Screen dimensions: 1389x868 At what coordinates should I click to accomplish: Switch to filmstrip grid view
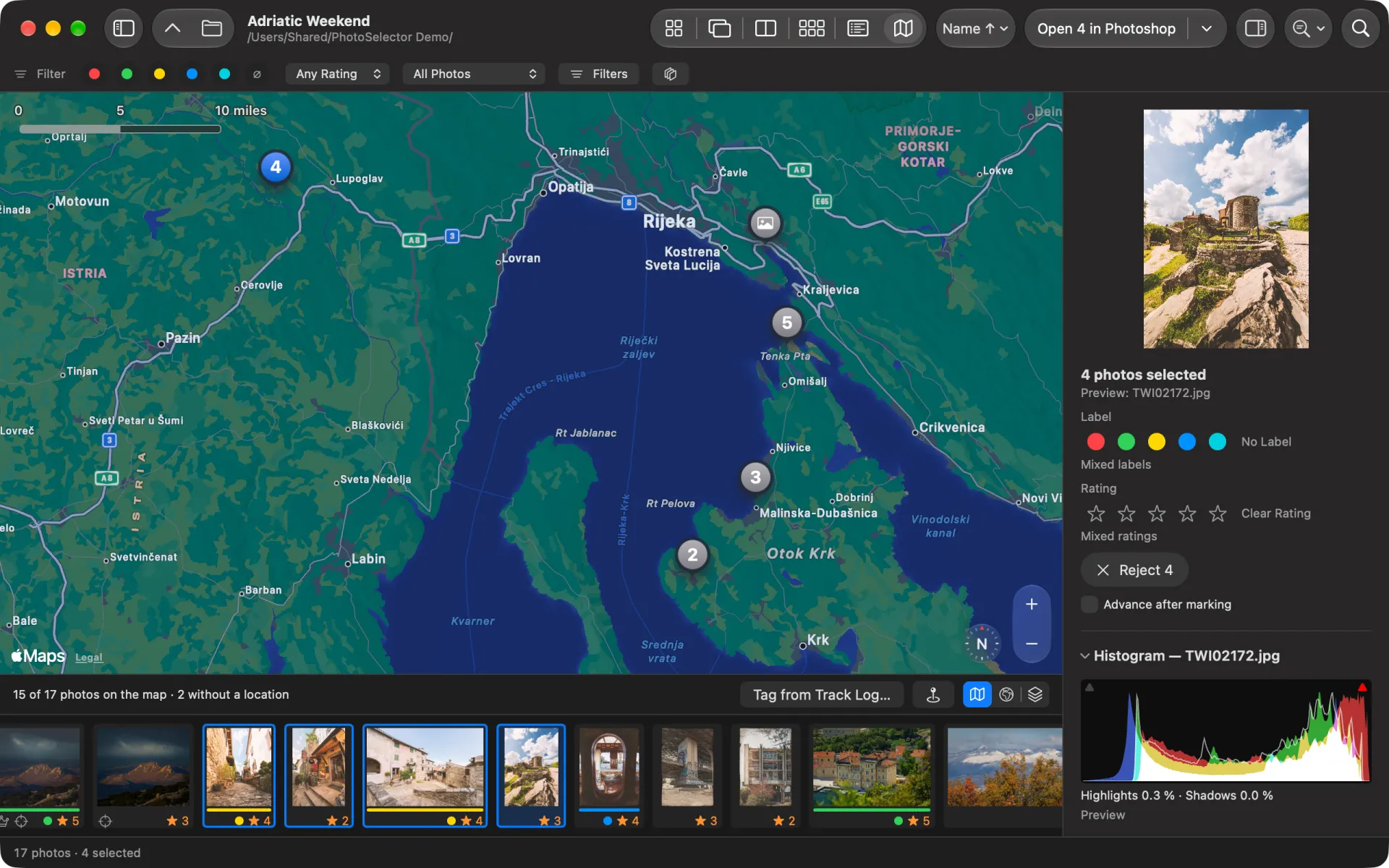[x=812, y=28]
